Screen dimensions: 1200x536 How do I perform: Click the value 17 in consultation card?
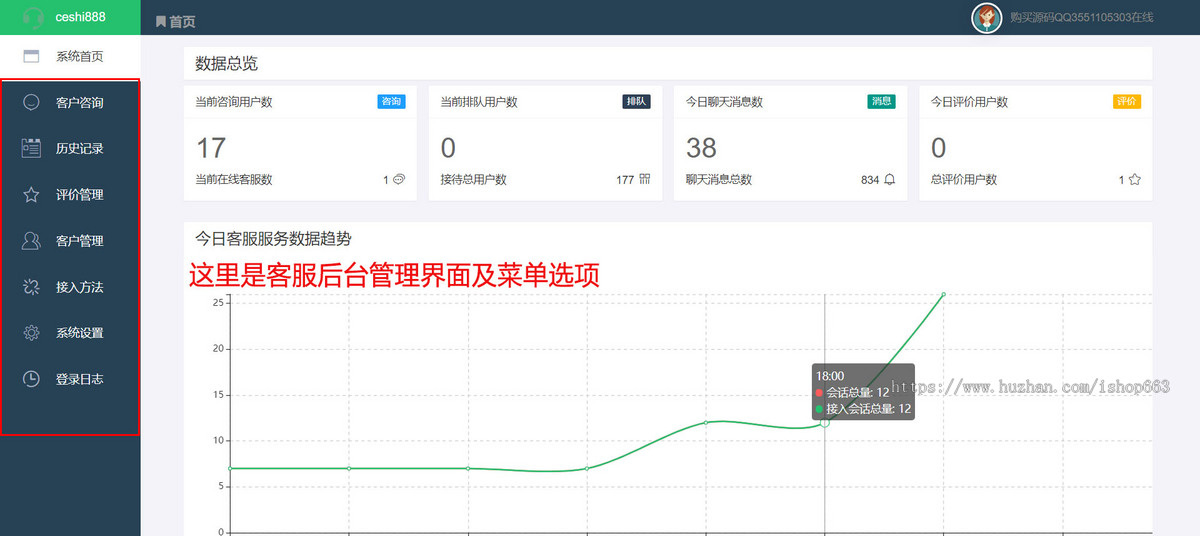(211, 148)
